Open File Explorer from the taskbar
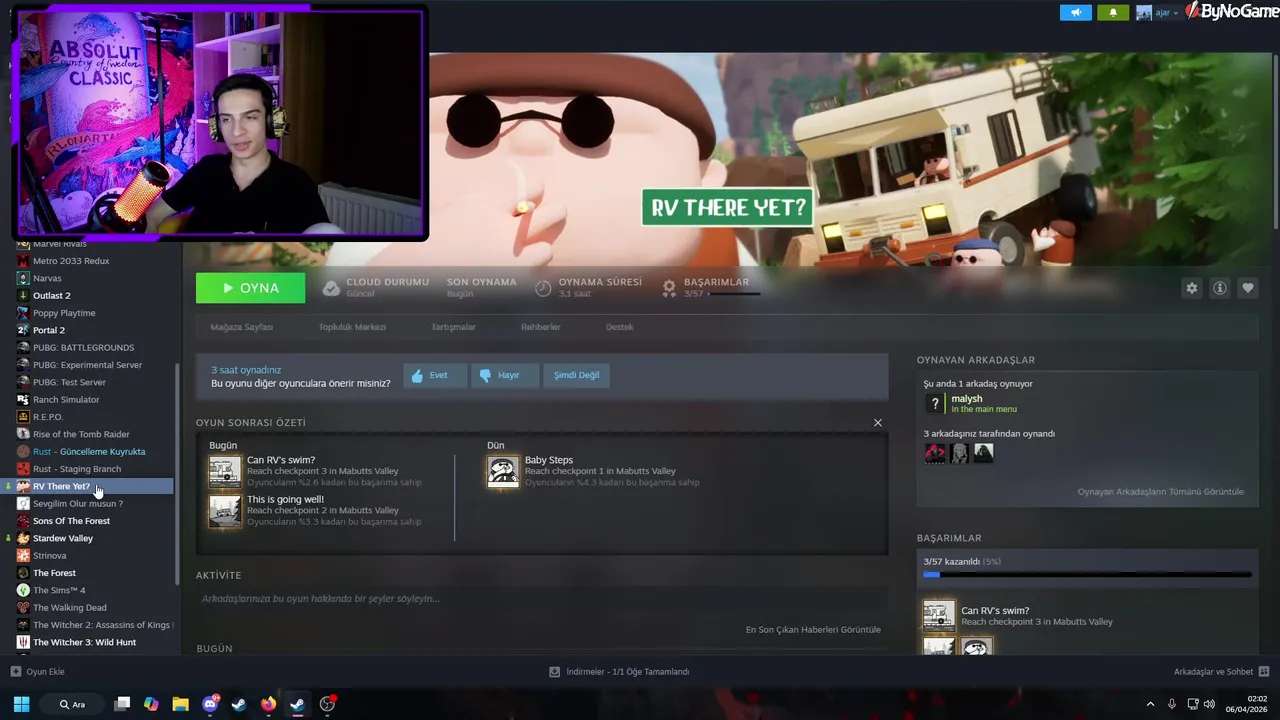This screenshot has height=720, width=1280. click(180, 704)
